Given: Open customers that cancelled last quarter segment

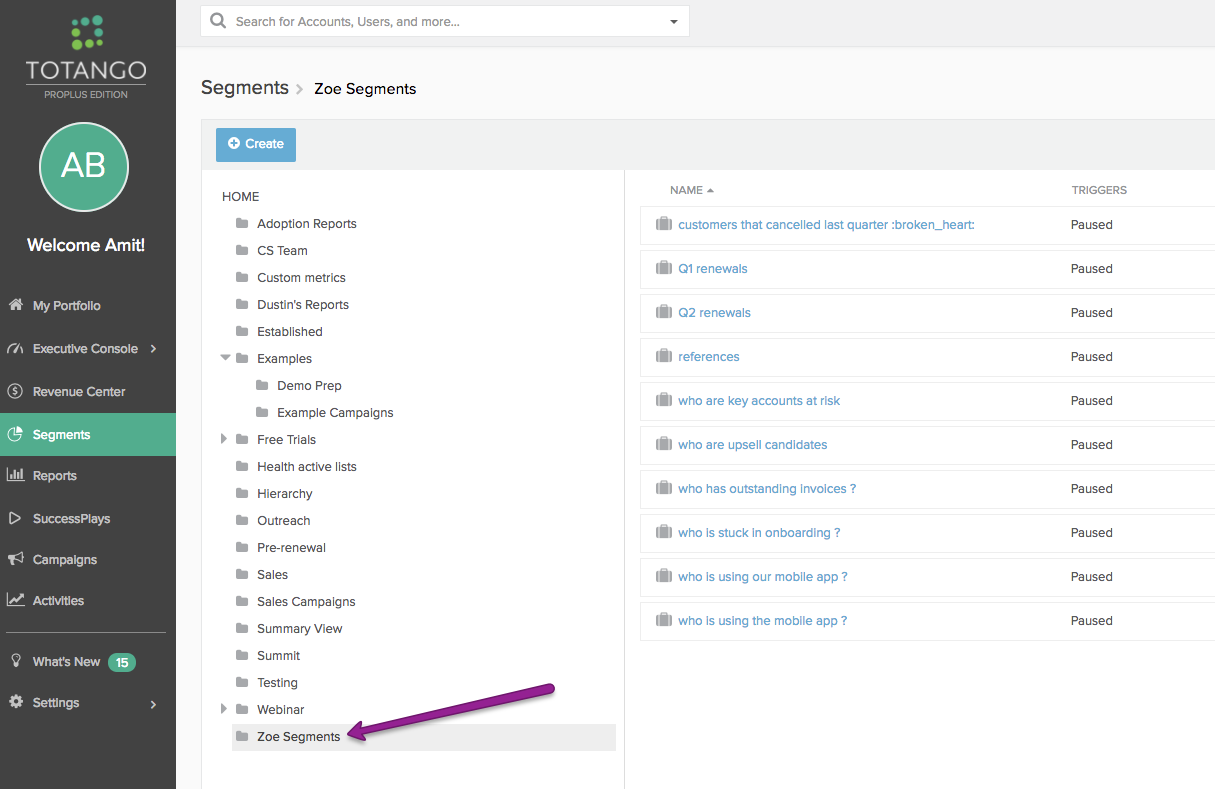Looking at the screenshot, I should (826, 225).
